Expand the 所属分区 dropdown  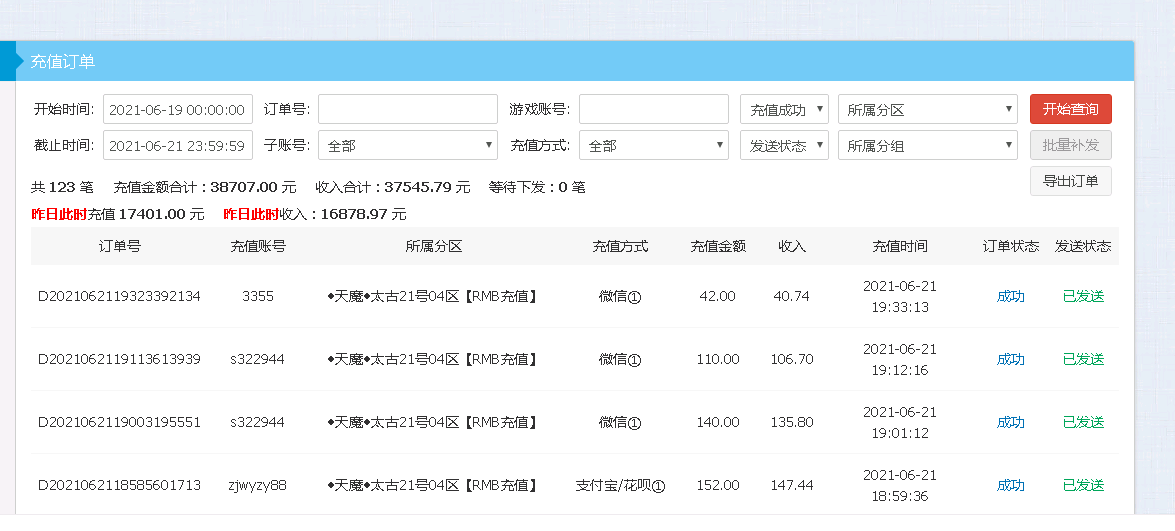click(927, 109)
